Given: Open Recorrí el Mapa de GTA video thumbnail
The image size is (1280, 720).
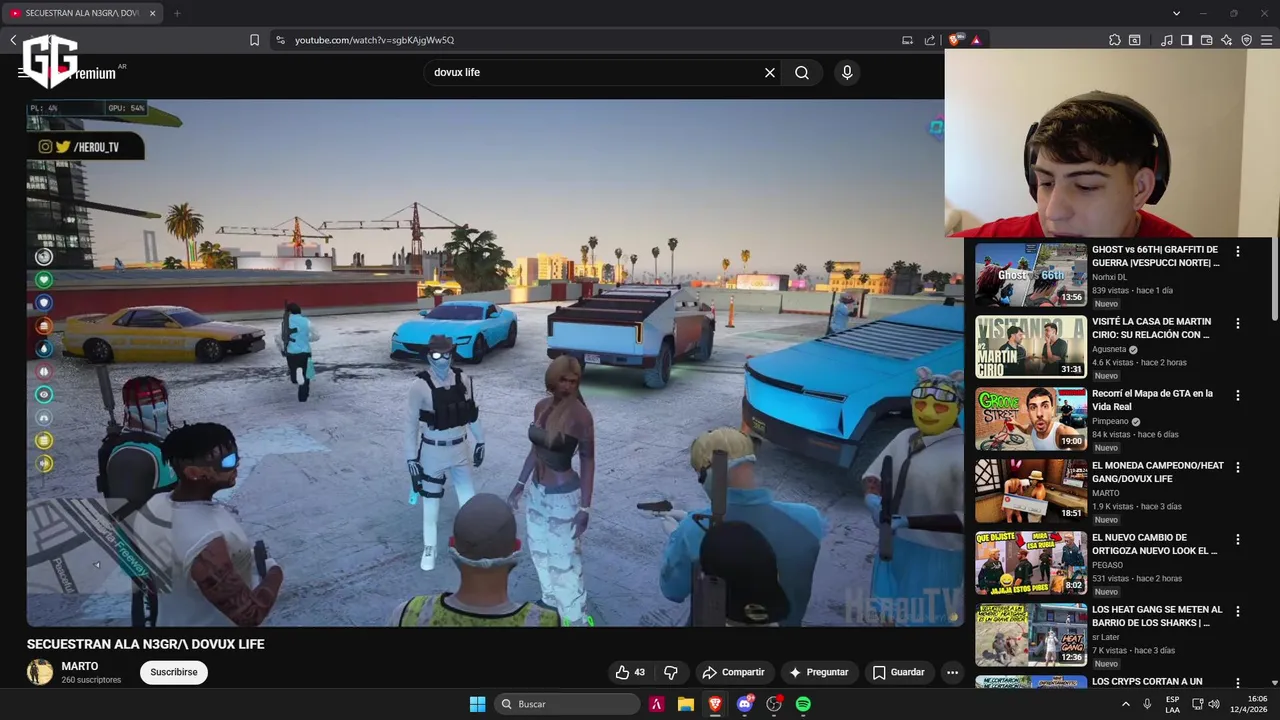Looking at the screenshot, I should tap(1030, 419).
